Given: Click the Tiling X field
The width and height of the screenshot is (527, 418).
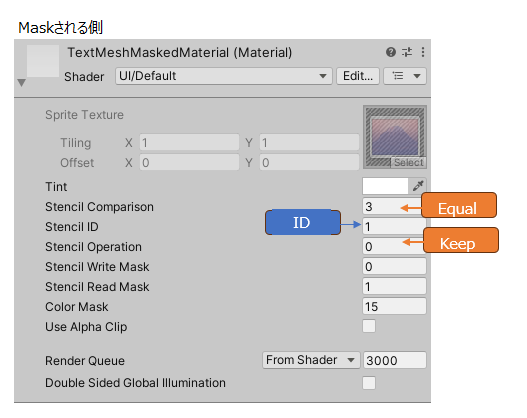Looking at the screenshot, I should (189, 143).
